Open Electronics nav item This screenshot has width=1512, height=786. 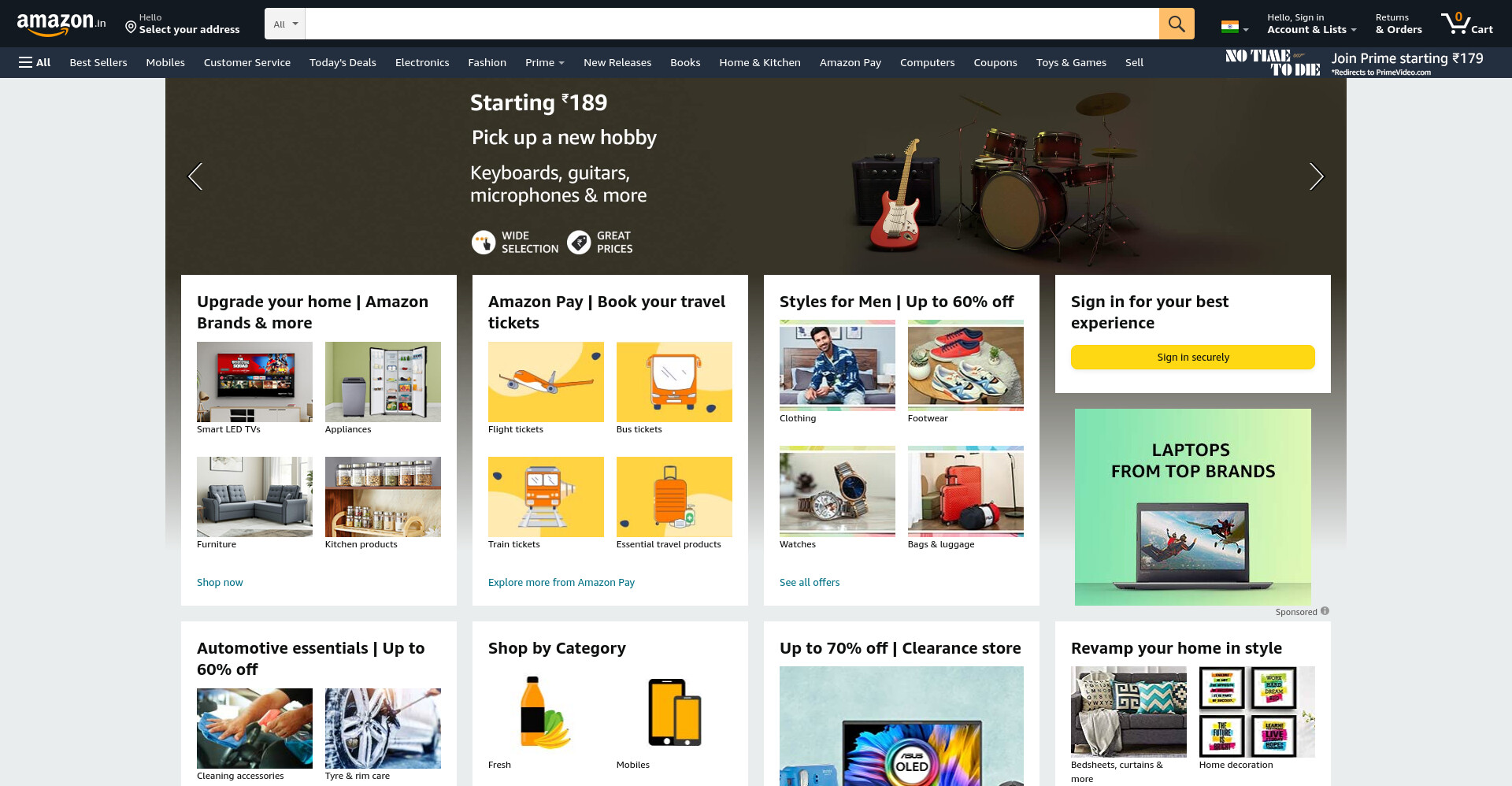click(422, 62)
